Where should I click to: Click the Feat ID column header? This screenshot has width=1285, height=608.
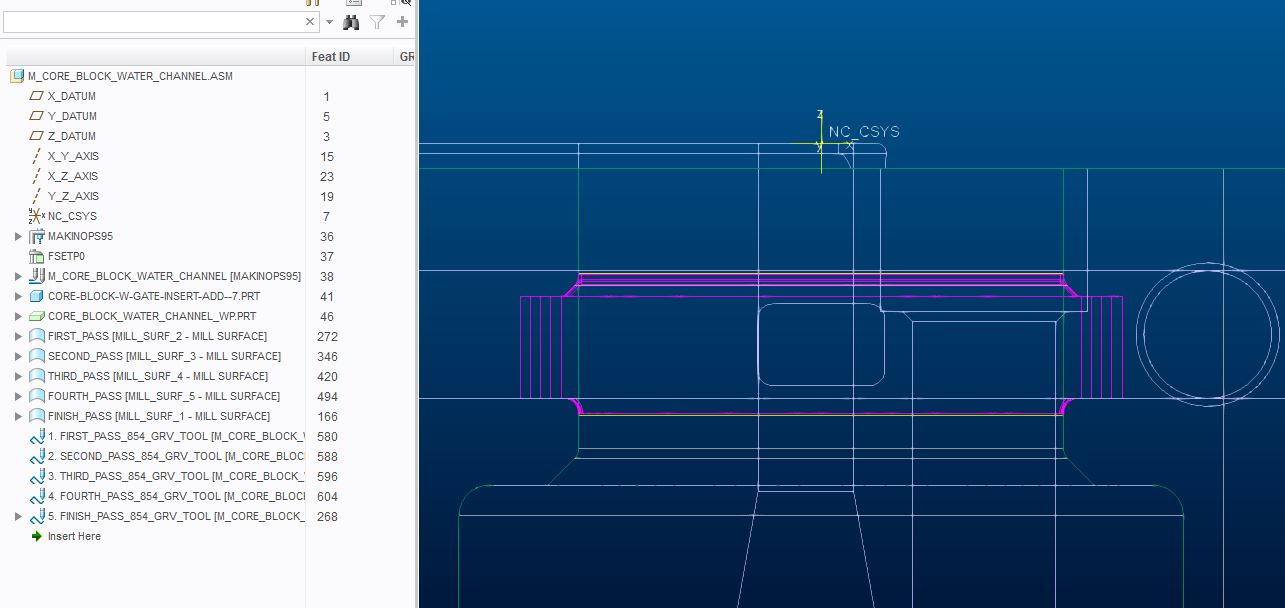tap(330, 57)
